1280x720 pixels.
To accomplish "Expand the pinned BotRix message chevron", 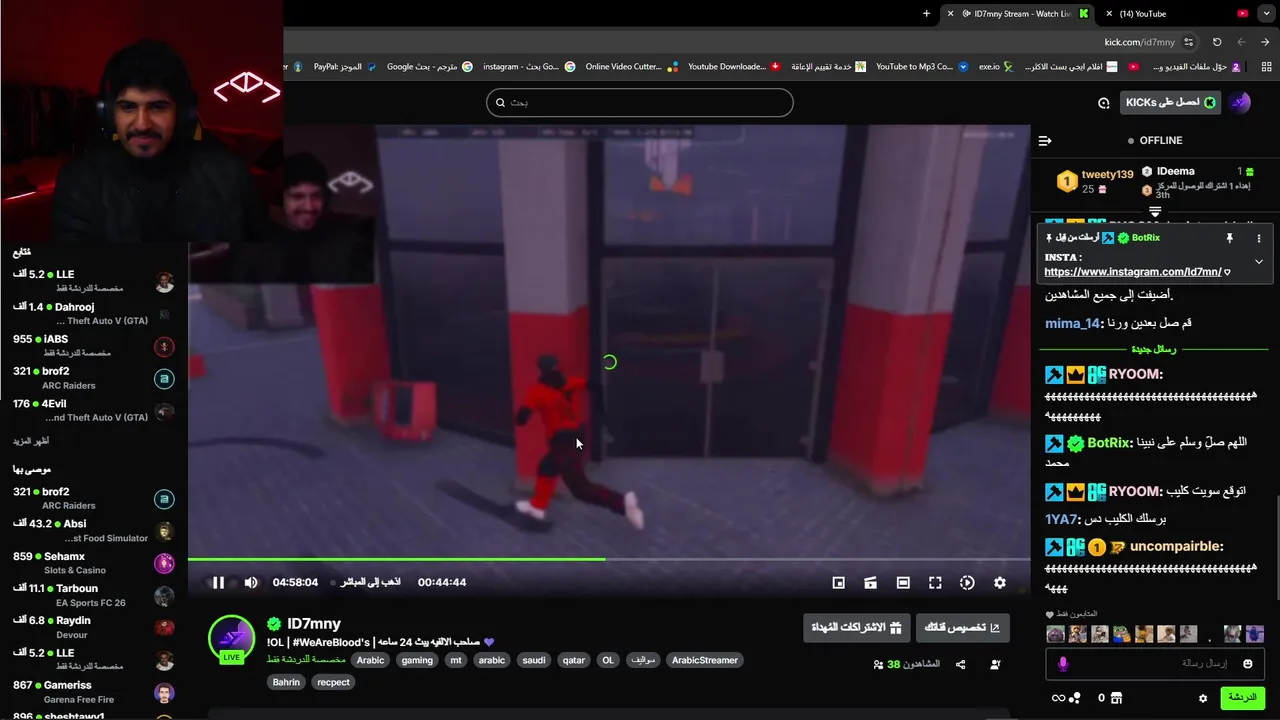I will pos(1258,262).
